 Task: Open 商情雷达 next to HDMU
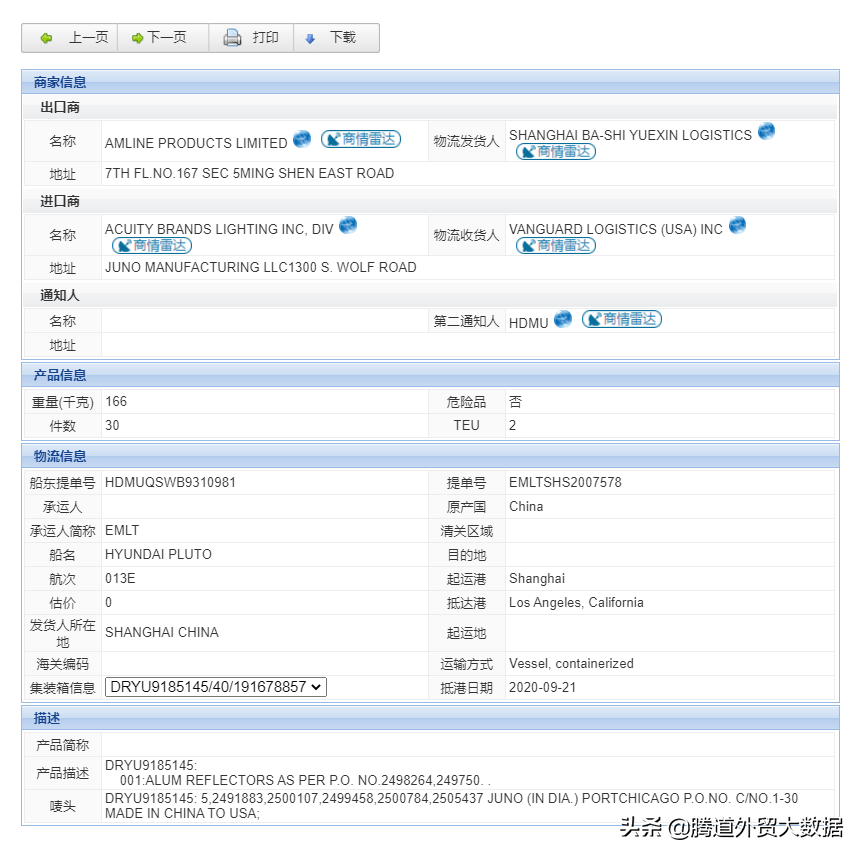click(x=621, y=319)
